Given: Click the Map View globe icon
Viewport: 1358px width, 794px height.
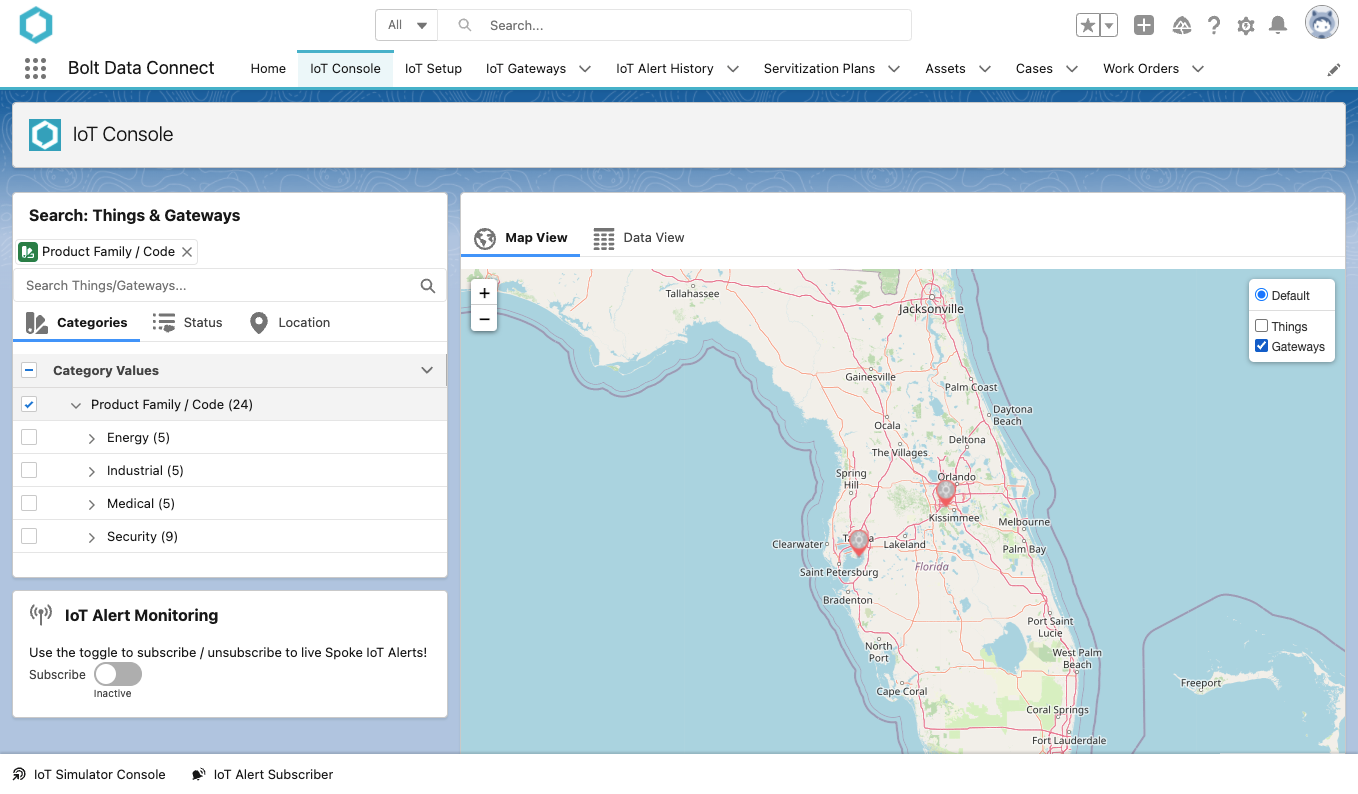Looking at the screenshot, I should pyautogui.click(x=485, y=238).
